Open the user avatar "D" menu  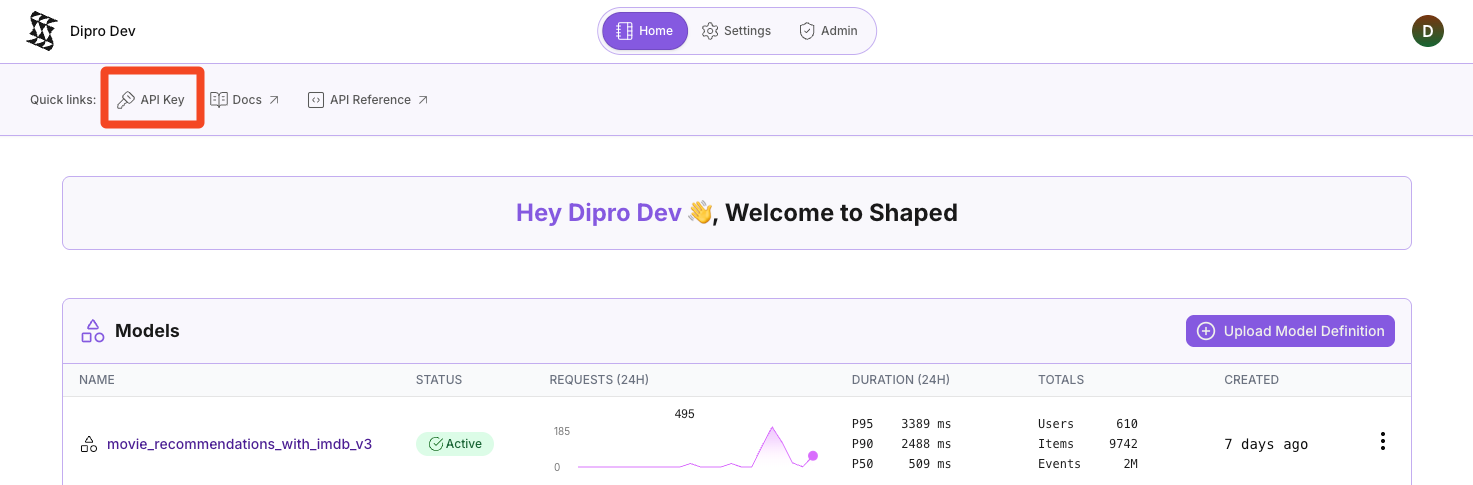[x=1427, y=31]
